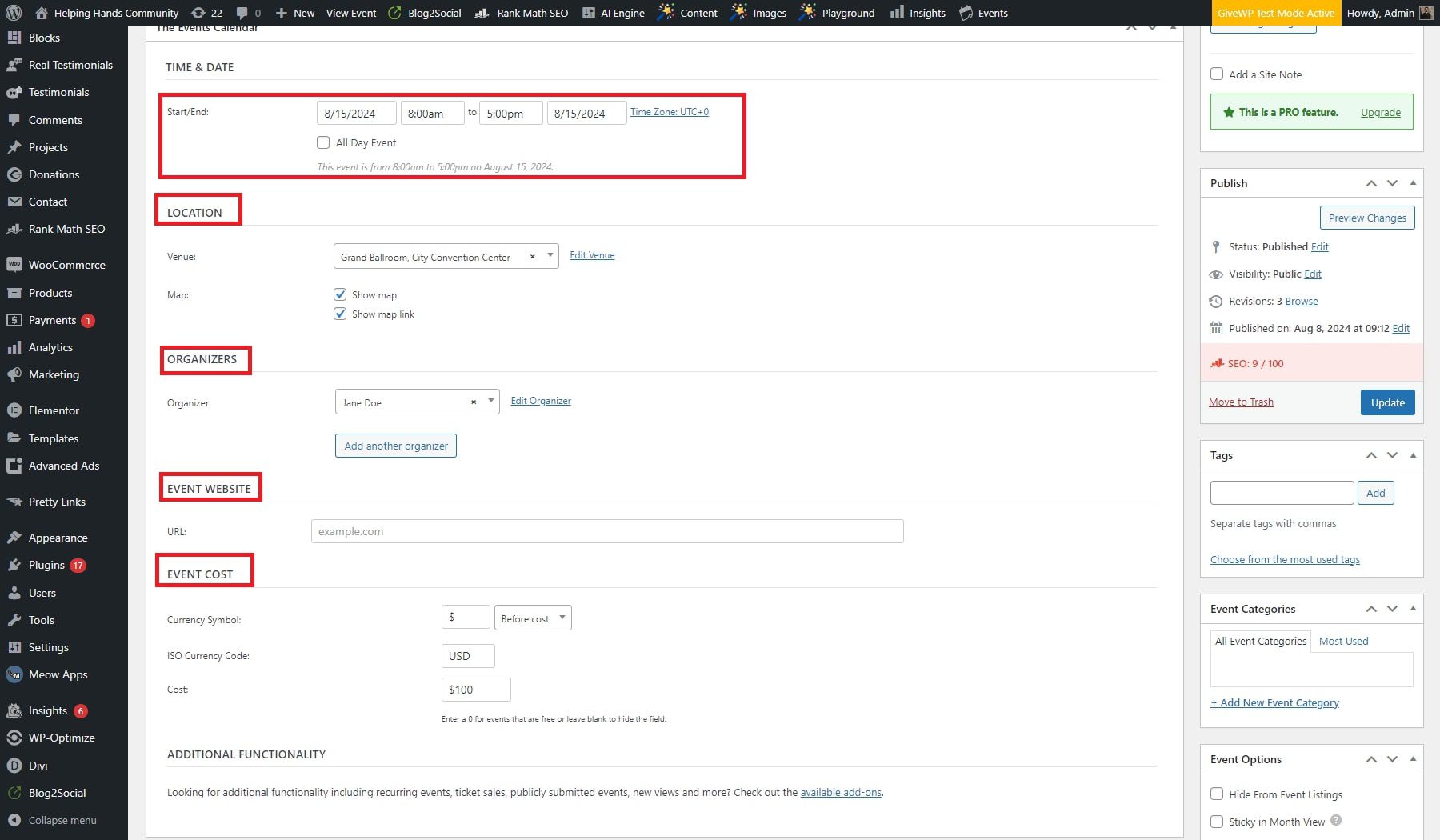Click the Update button
Viewport: 1440px width, 840px height.
[x=1387, y=402]
